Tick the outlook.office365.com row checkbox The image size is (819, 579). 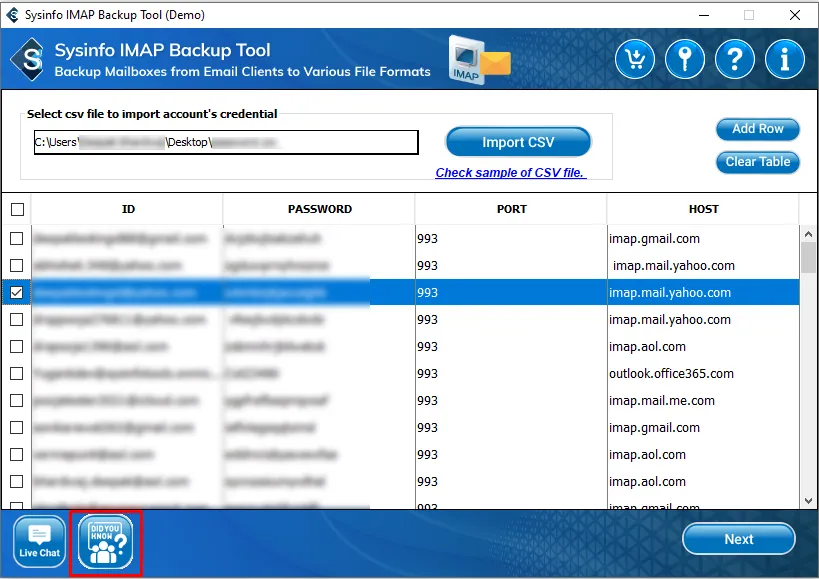tap(17, 374)
